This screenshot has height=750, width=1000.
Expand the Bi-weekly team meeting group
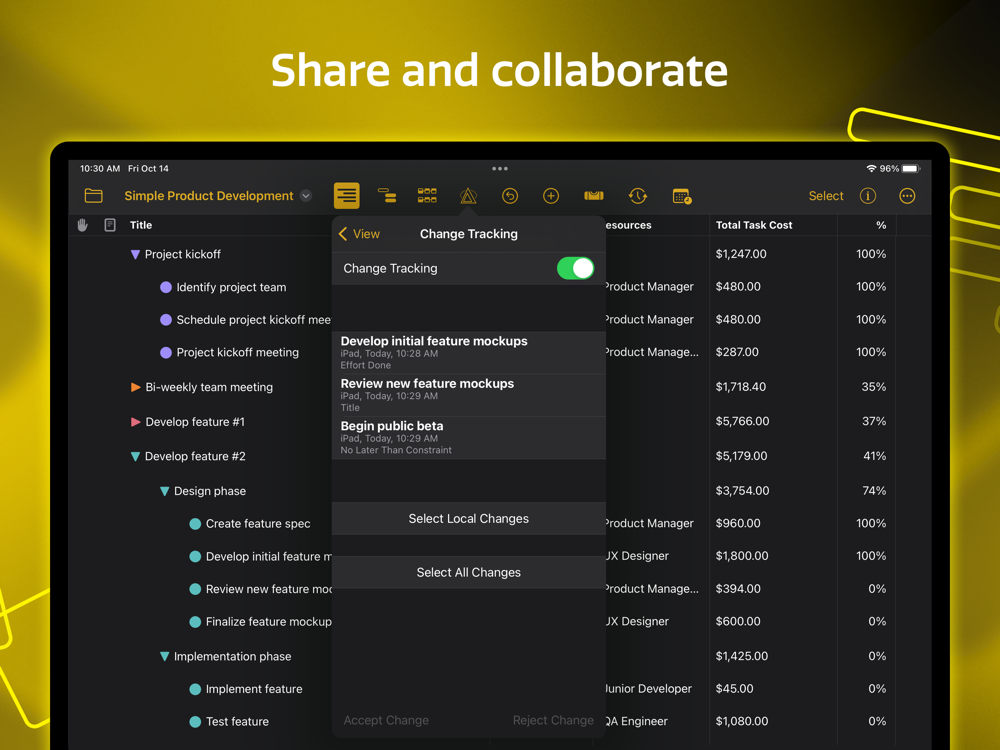pyautogui.click(x=135, y=387)
